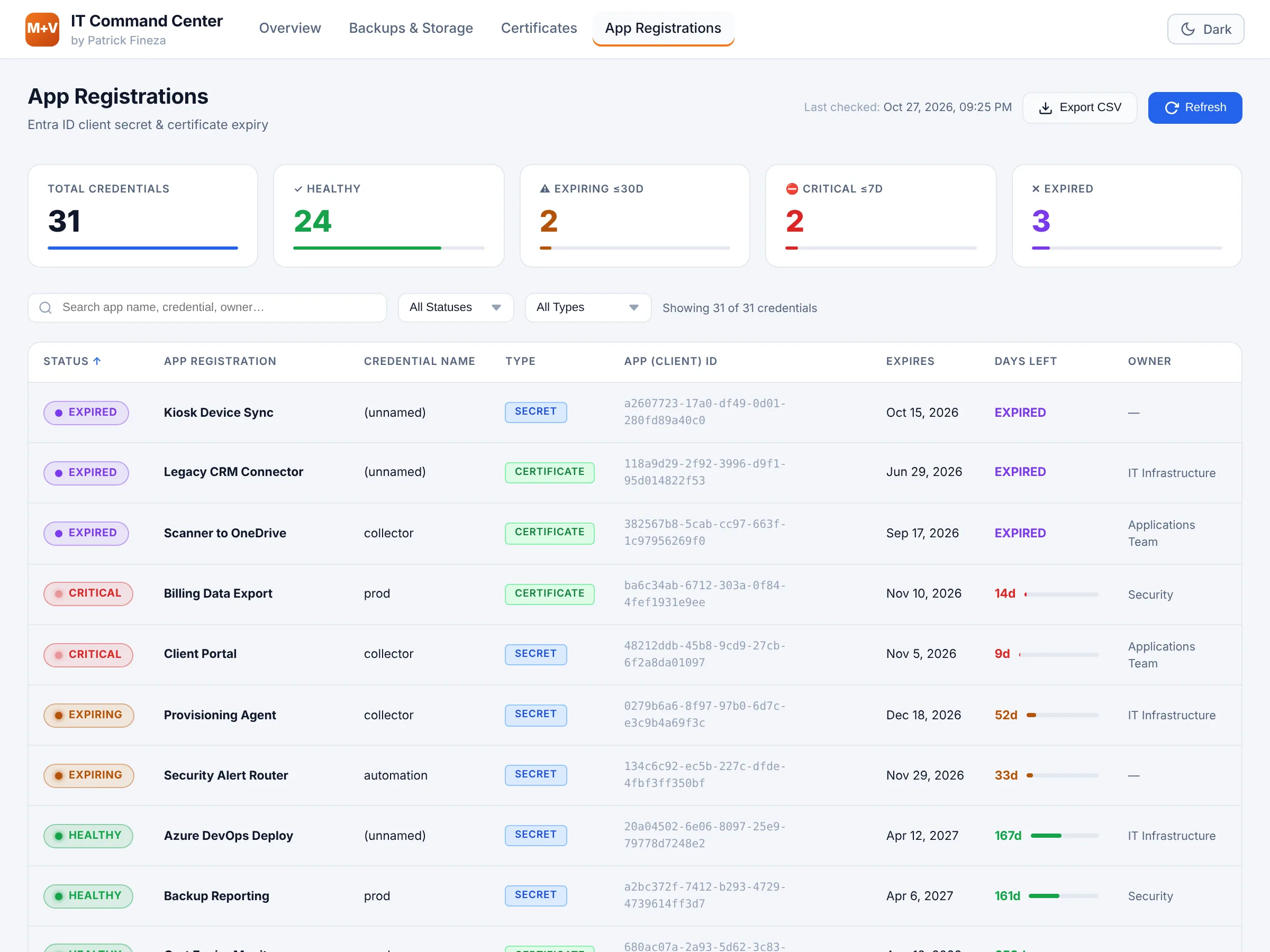Click the Export CSV button
1270x952 pixels.
1080,108
